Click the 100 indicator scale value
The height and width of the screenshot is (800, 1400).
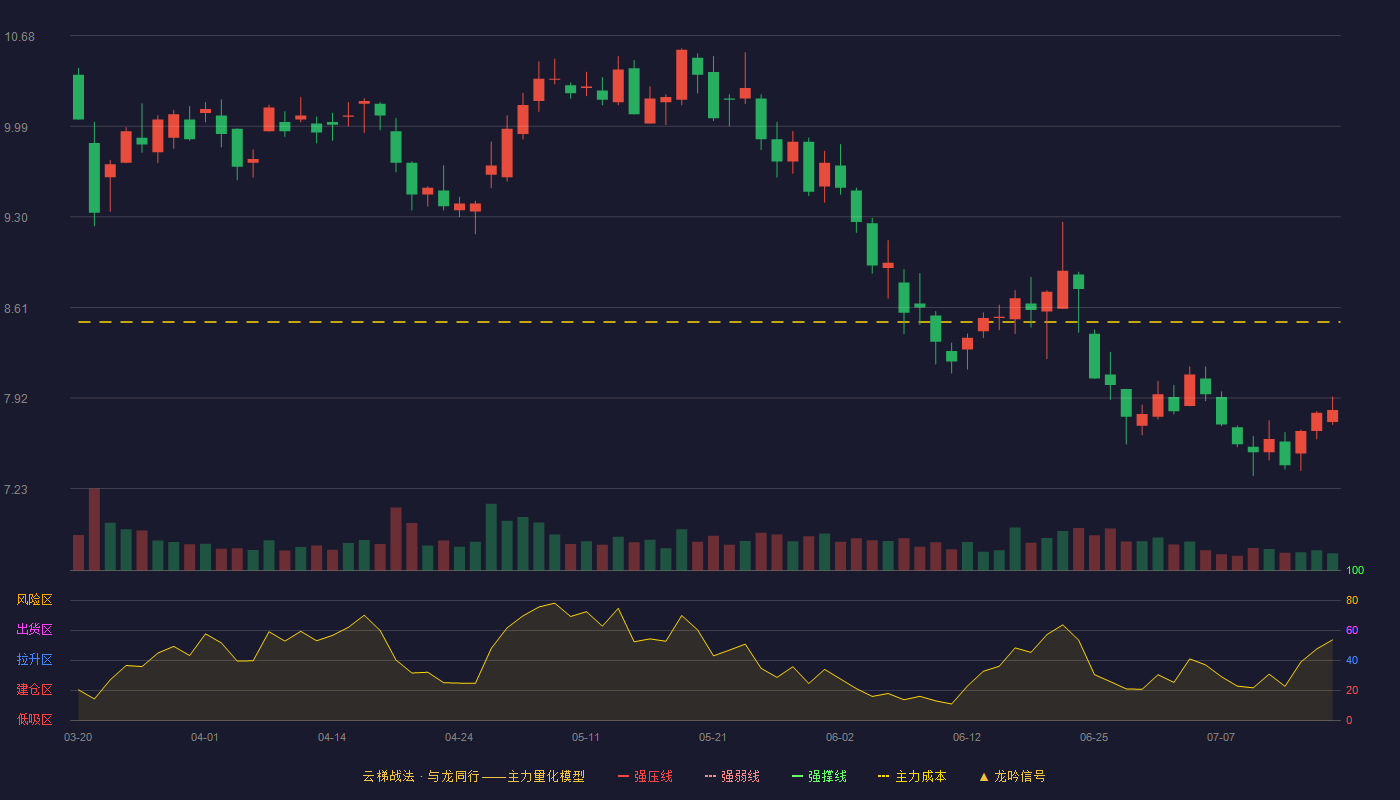[x=1355, y=571]
